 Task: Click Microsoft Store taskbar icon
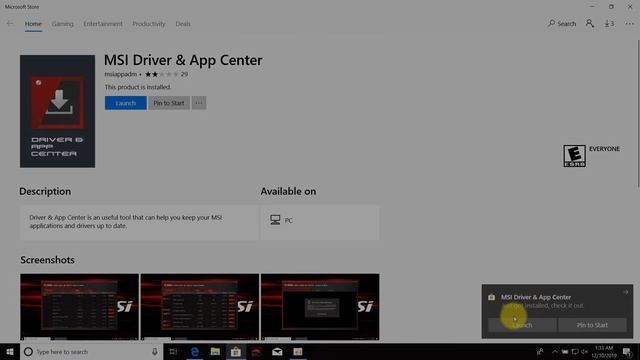click(236, 352)
